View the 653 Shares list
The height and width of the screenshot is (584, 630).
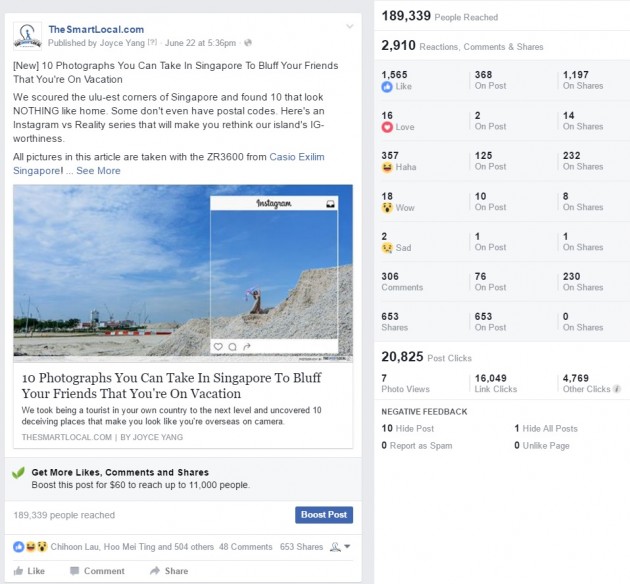tap(301, 547)
